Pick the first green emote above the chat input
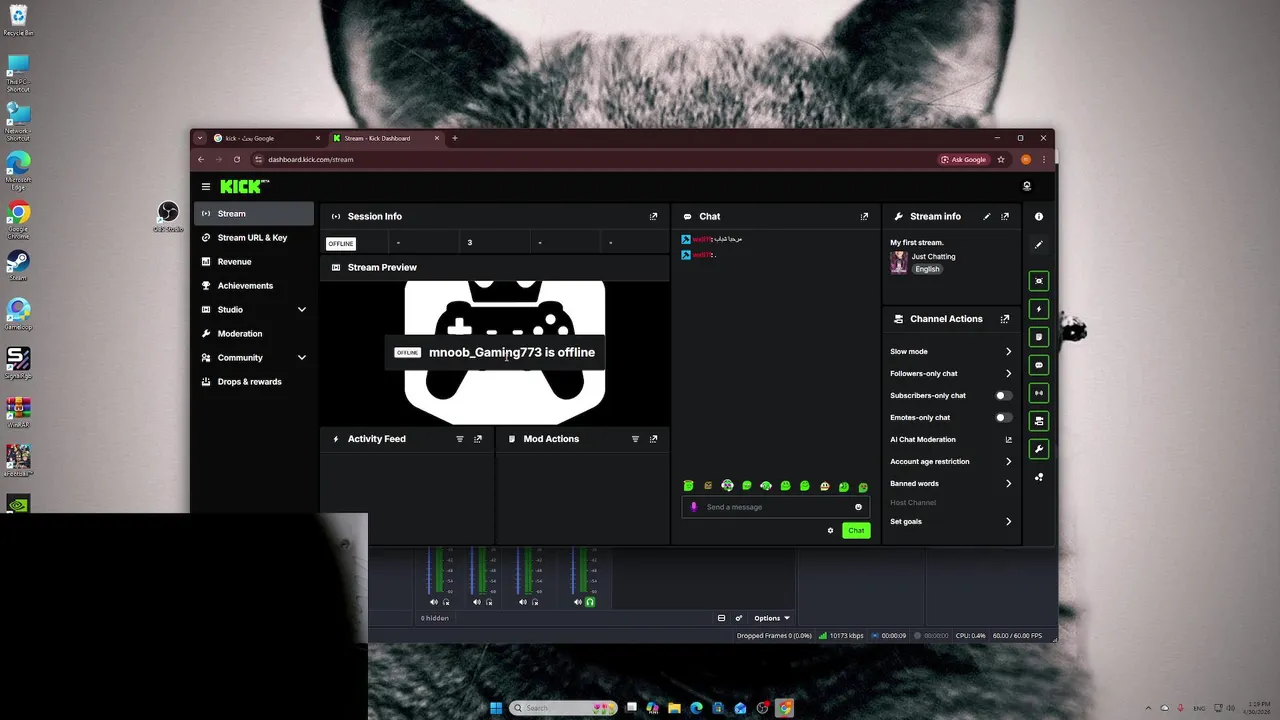Viewport: 1280px width, 720px height. coord(688,486)
